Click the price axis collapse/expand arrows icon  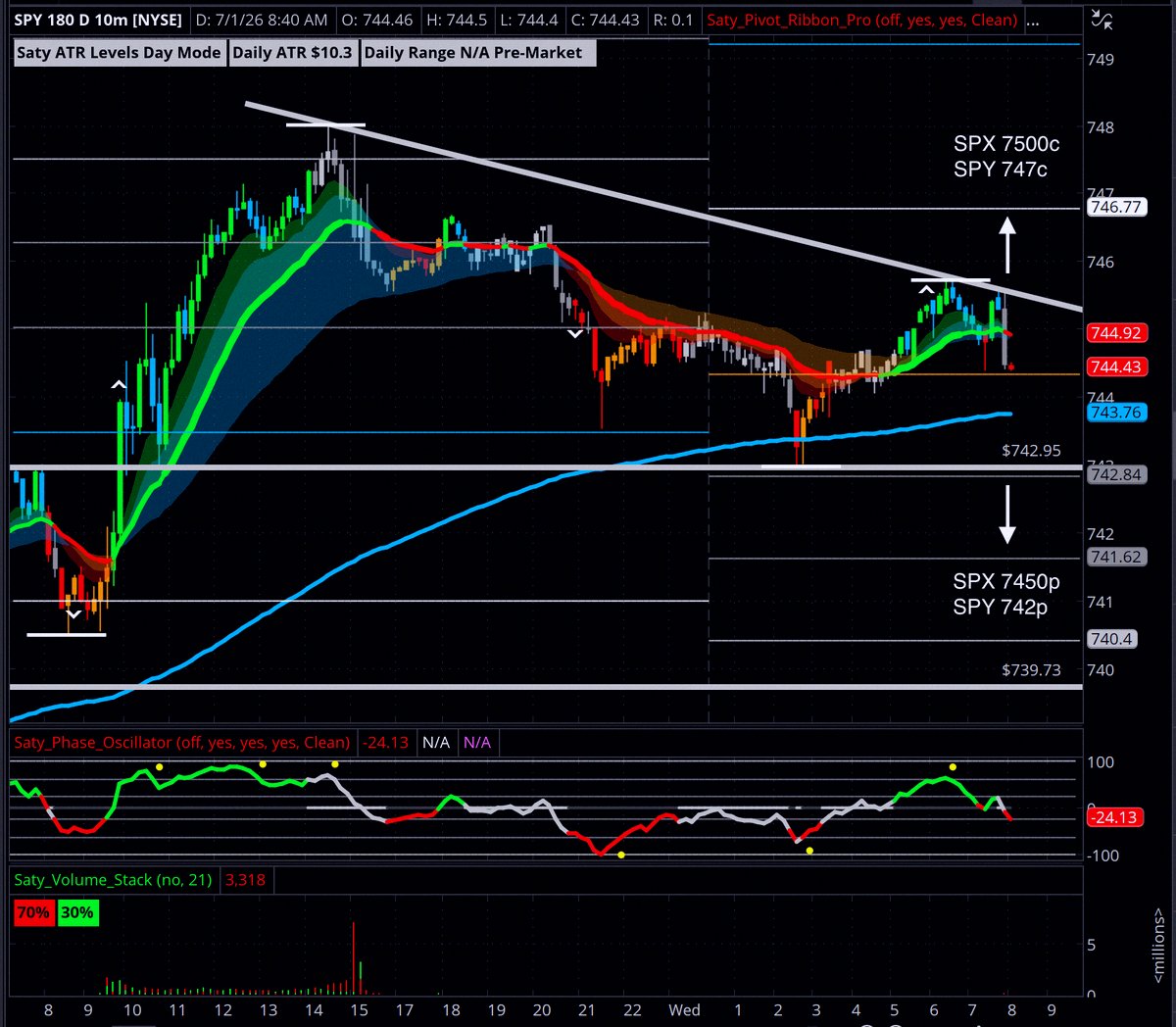coord(1102,20)
